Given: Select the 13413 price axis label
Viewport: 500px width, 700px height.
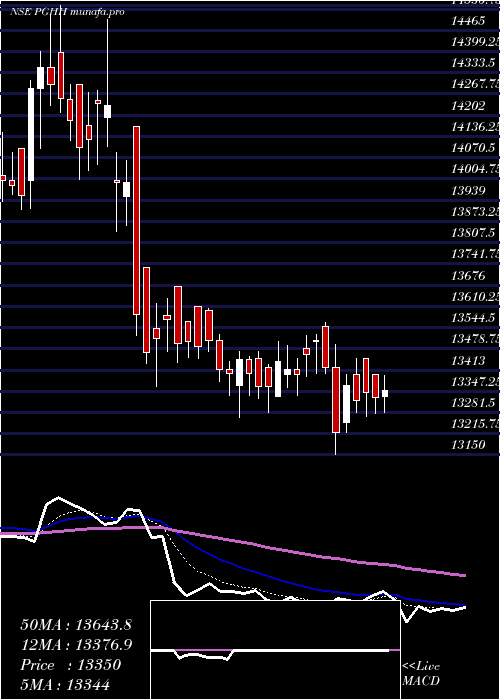Looking at the screenshot, I should (468, 360).
